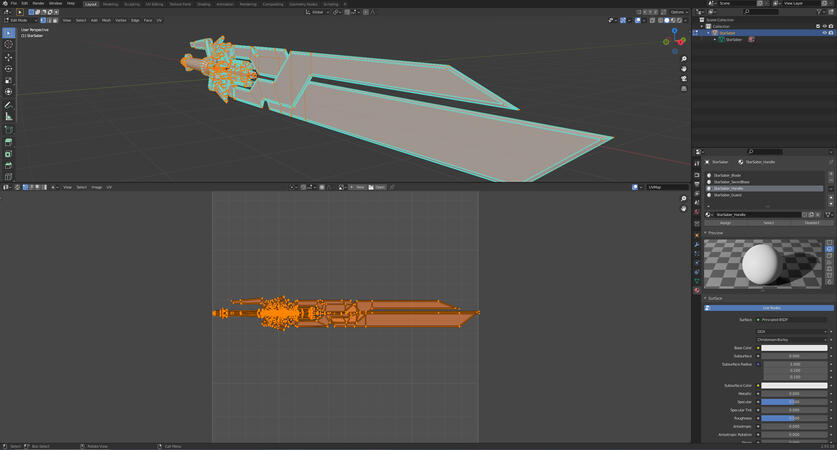Select the Measure tool
This screenshot has height=450, width=837.
pyautogui.click(x=9, y=117)
